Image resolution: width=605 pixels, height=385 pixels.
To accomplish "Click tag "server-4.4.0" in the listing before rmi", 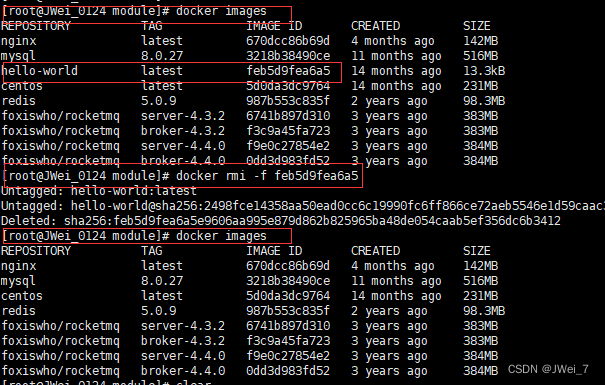I will (183, 146).
